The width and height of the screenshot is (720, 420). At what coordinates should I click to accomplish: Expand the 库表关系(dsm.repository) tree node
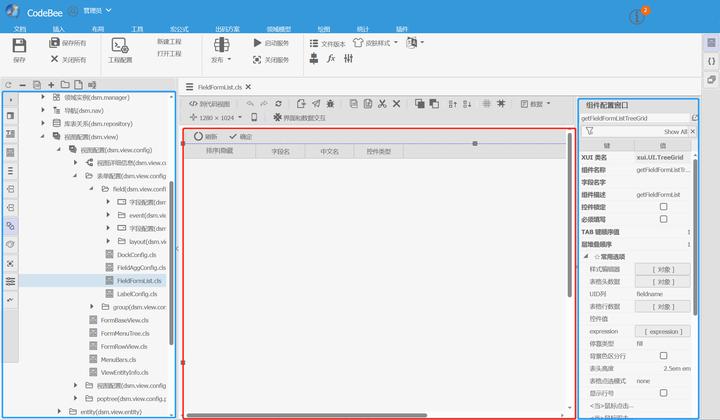pyautogui.click(x=42, y=123)
